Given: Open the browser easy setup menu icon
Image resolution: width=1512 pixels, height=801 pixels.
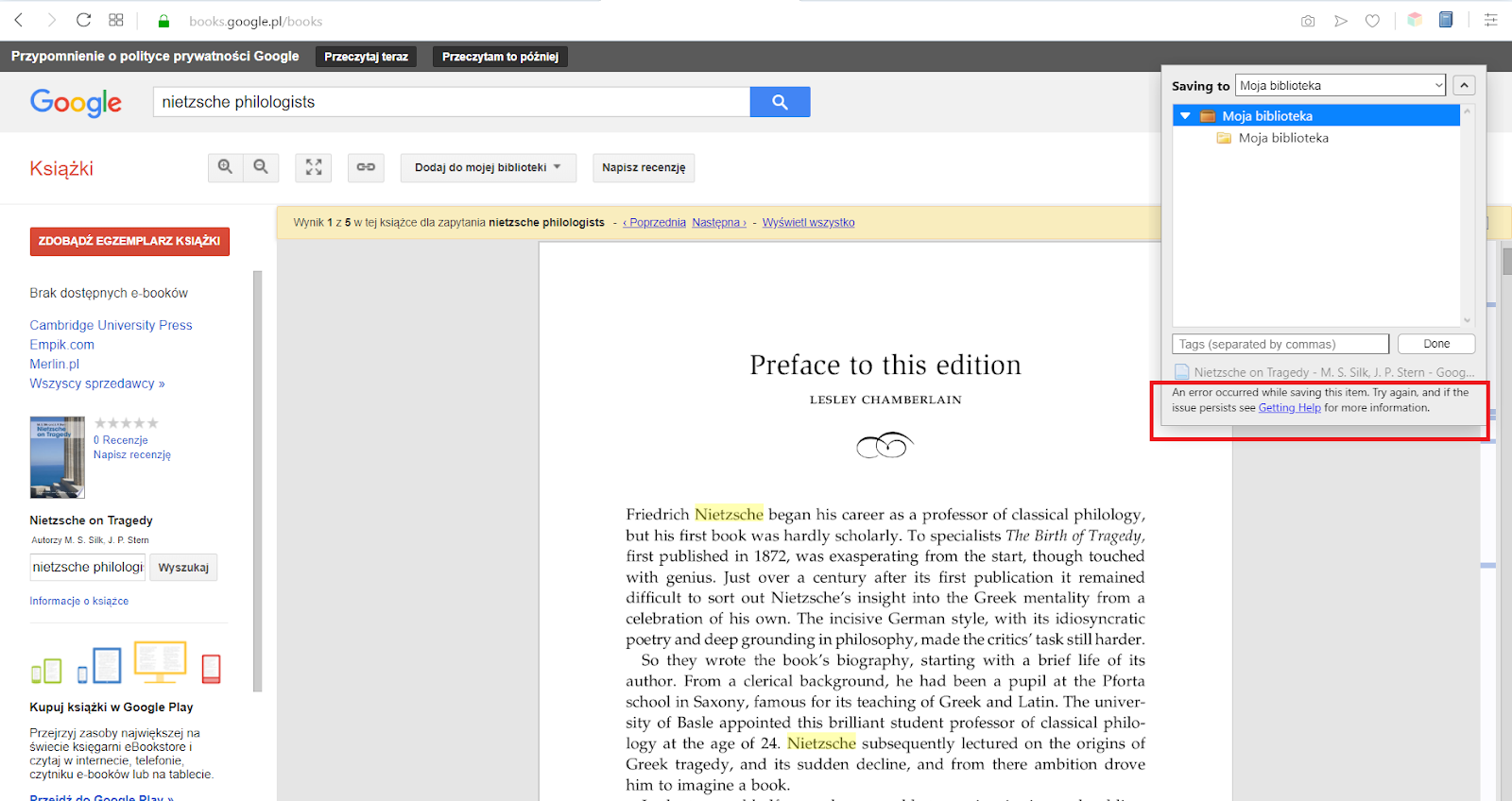Looking at the screenshot, I should [1491, 20].
